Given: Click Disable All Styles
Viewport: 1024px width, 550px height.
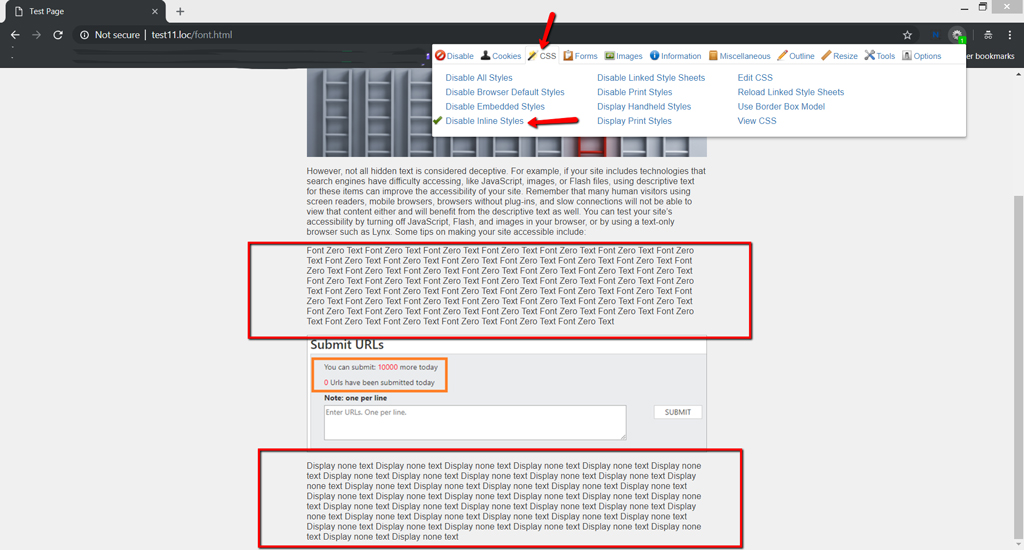Looking at the screenshot, I should coord(479,78).
